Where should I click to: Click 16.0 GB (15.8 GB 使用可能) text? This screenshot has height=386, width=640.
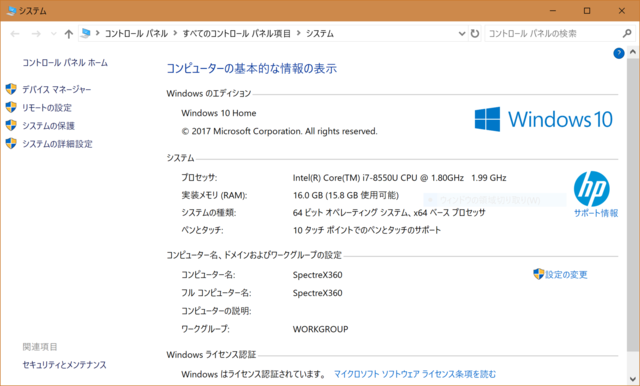tap(346, 195)
